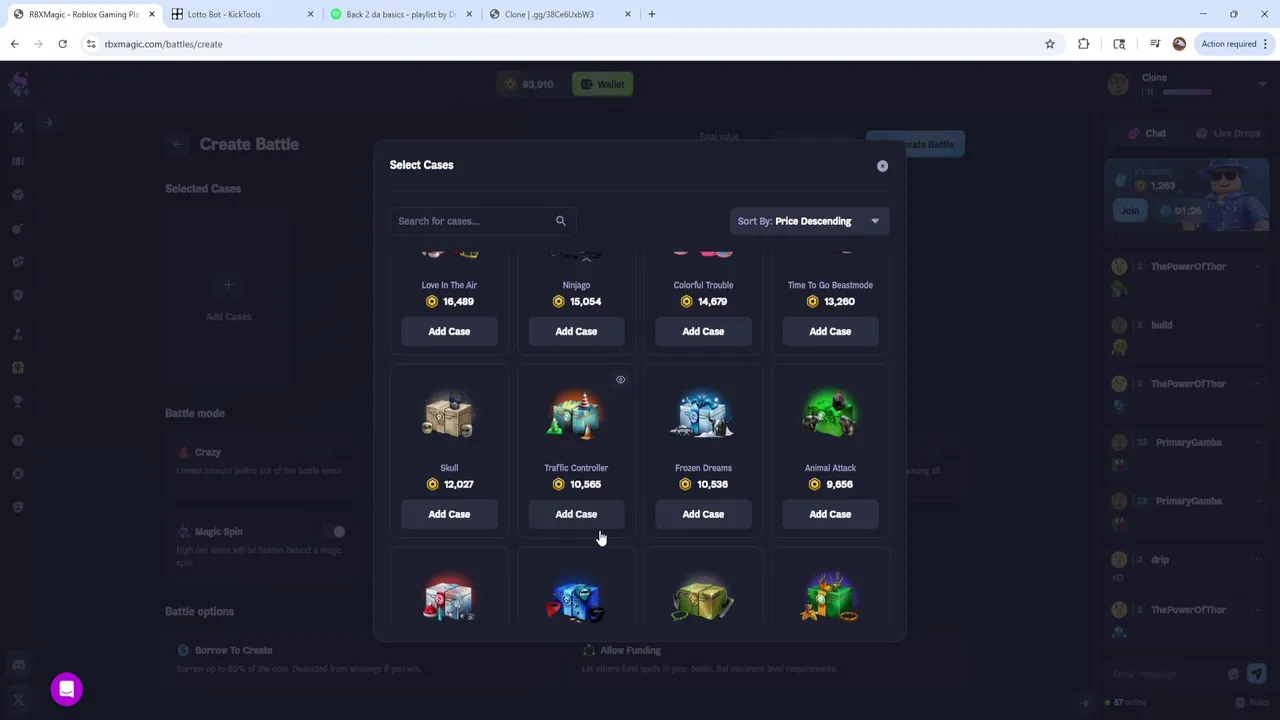Select the Skull case image

449,415
